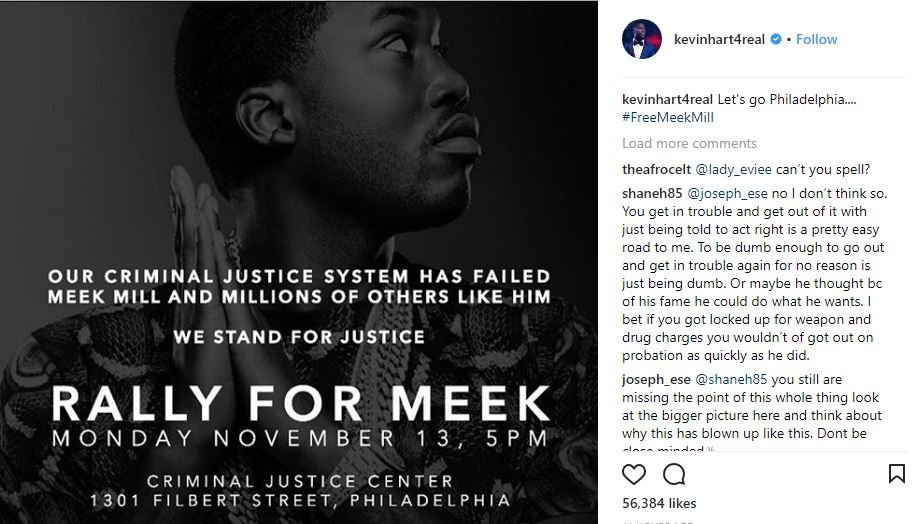Open kevinhart4real profile picture avatar

641,39
